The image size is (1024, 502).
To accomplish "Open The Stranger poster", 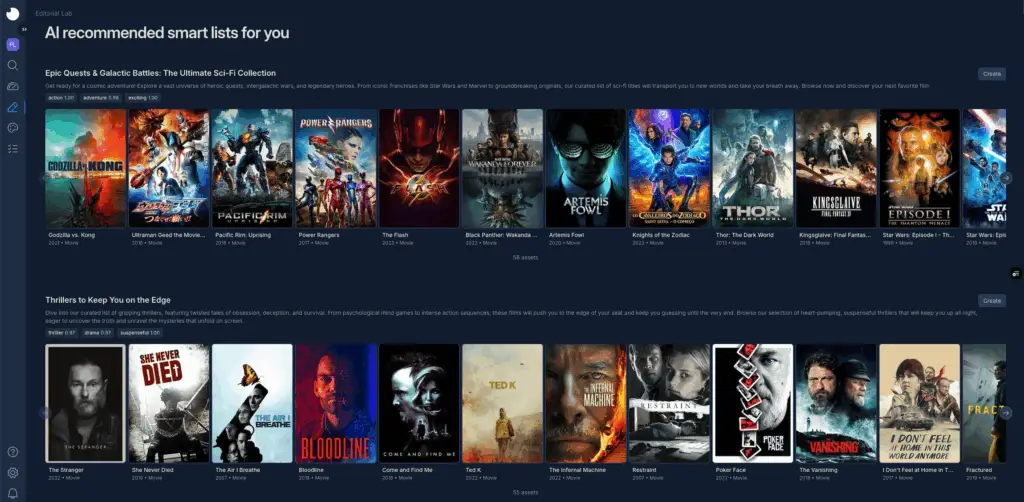I will 86,403.
